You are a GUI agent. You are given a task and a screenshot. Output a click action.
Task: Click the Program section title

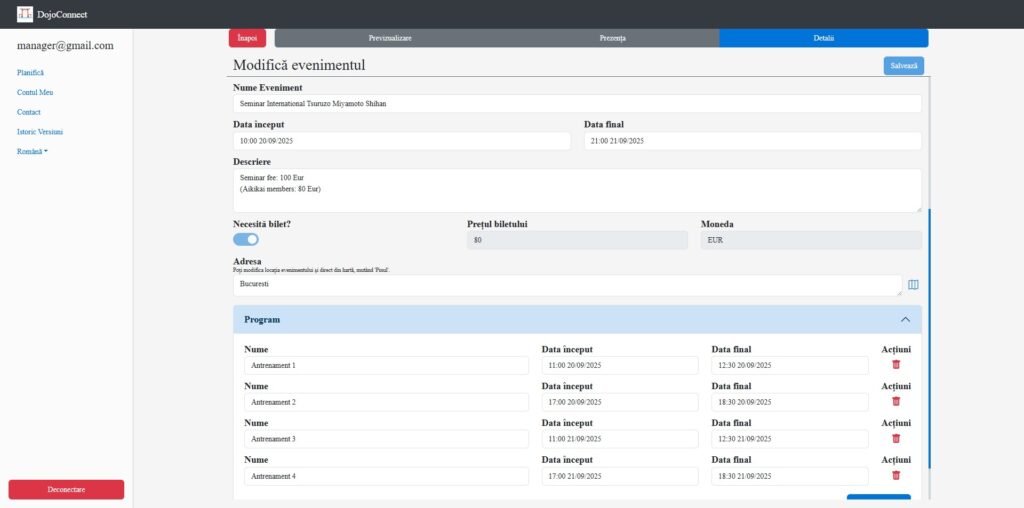(262, 320)
